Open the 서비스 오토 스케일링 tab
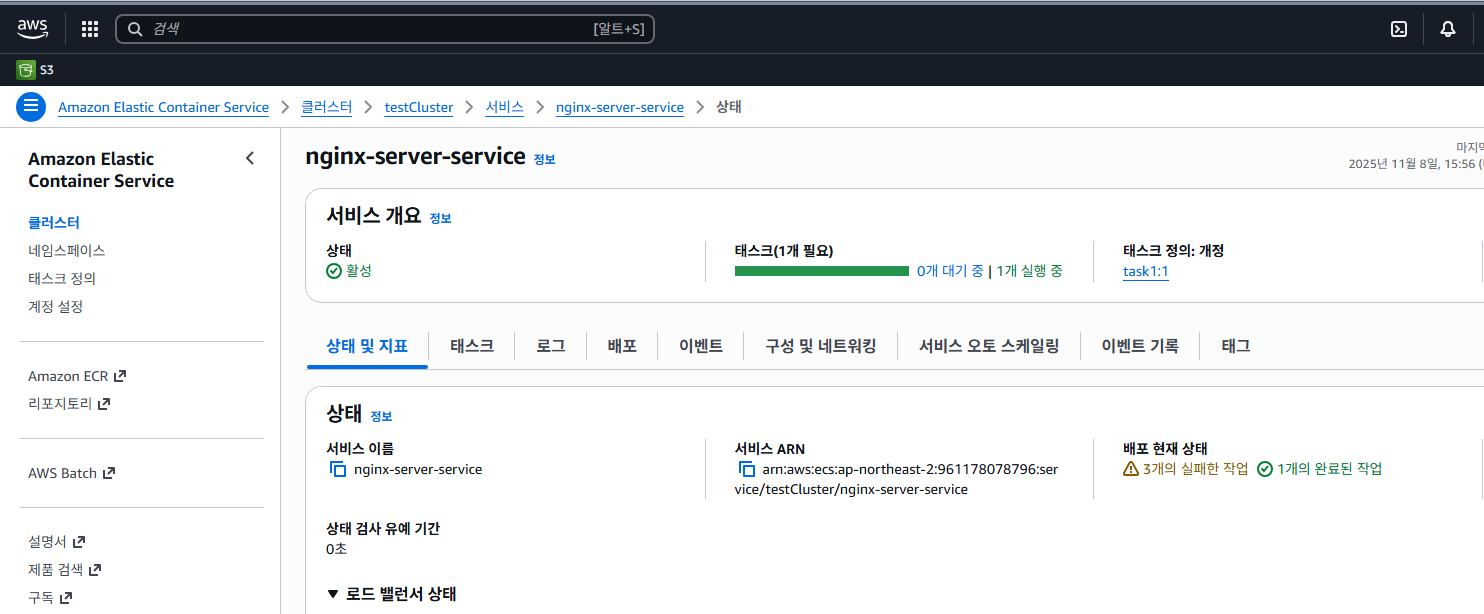The width and height of the screenshot is (1484, 614). pos(989,346)
